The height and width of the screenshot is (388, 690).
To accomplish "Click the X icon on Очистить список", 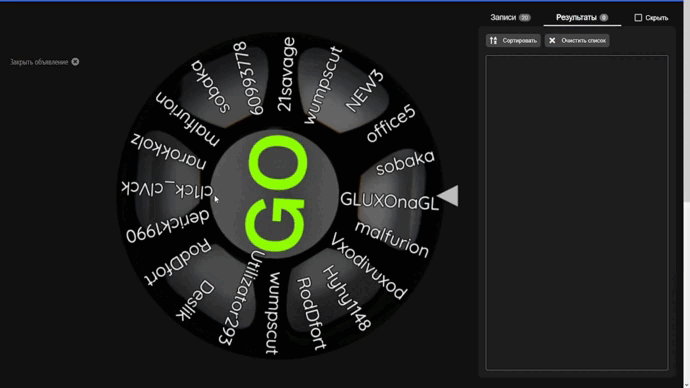I will [552, 40].
